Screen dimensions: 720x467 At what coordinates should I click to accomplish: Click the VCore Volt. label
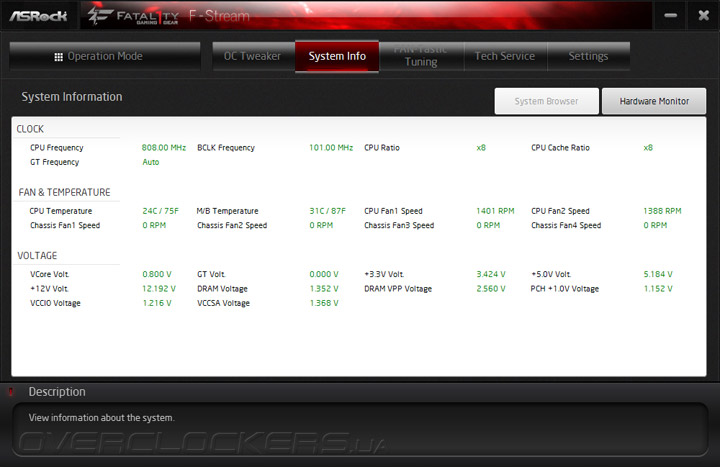50,275
